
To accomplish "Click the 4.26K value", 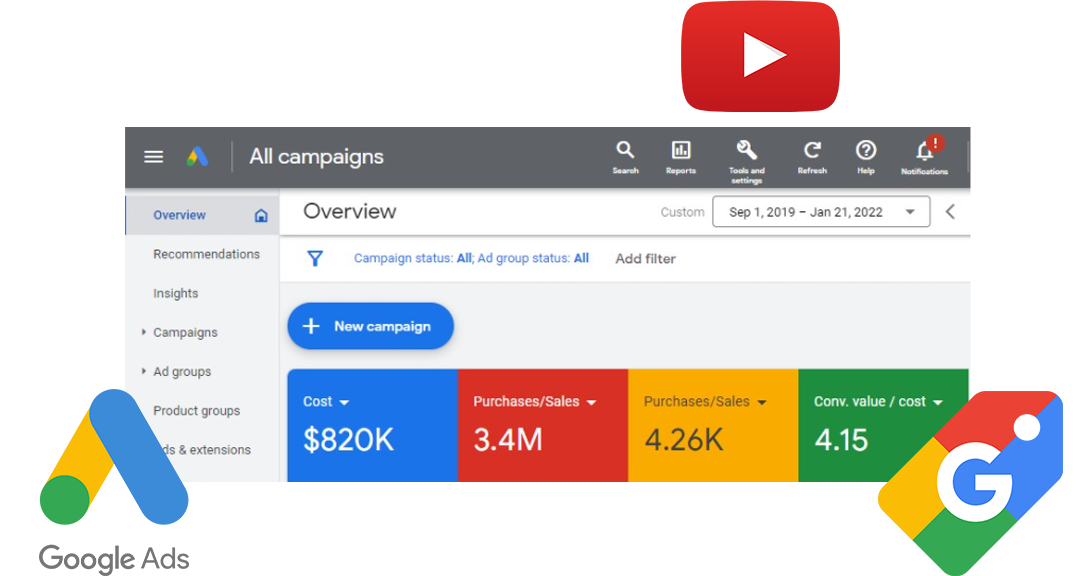I will tap(684, 440).
